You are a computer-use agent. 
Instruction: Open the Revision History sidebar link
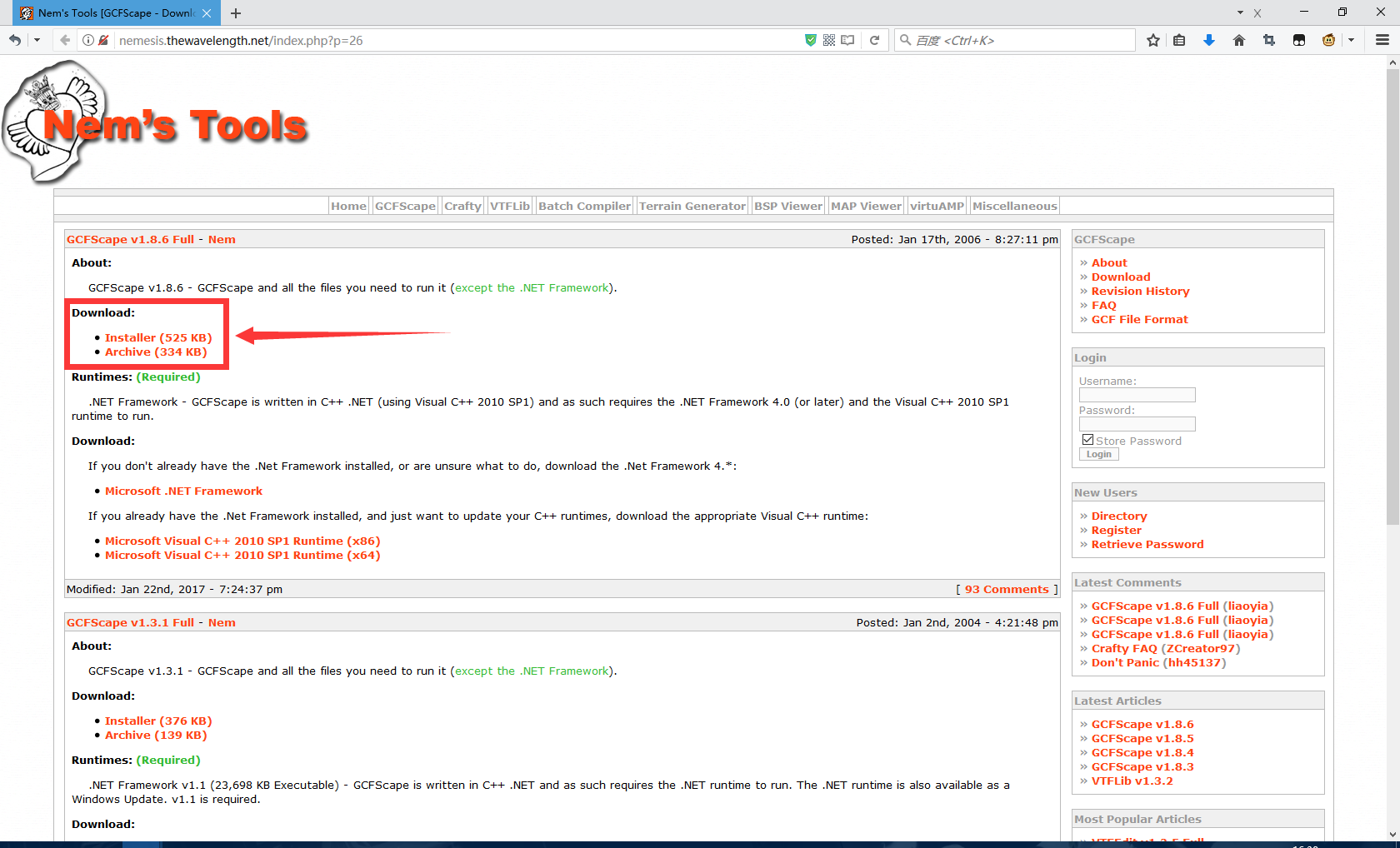1140,291
